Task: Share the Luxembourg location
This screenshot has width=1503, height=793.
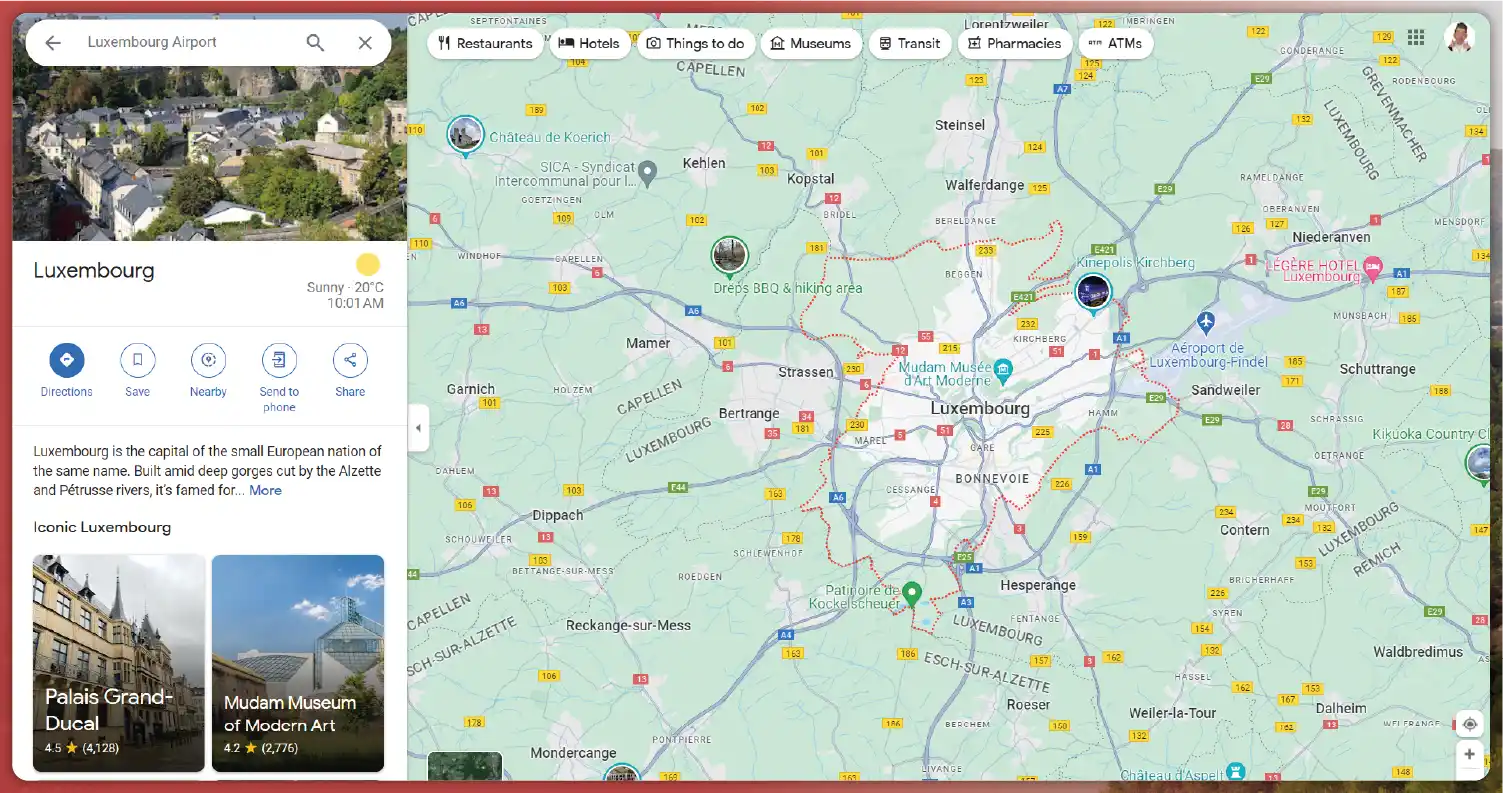Action: (x=350, y=370)
